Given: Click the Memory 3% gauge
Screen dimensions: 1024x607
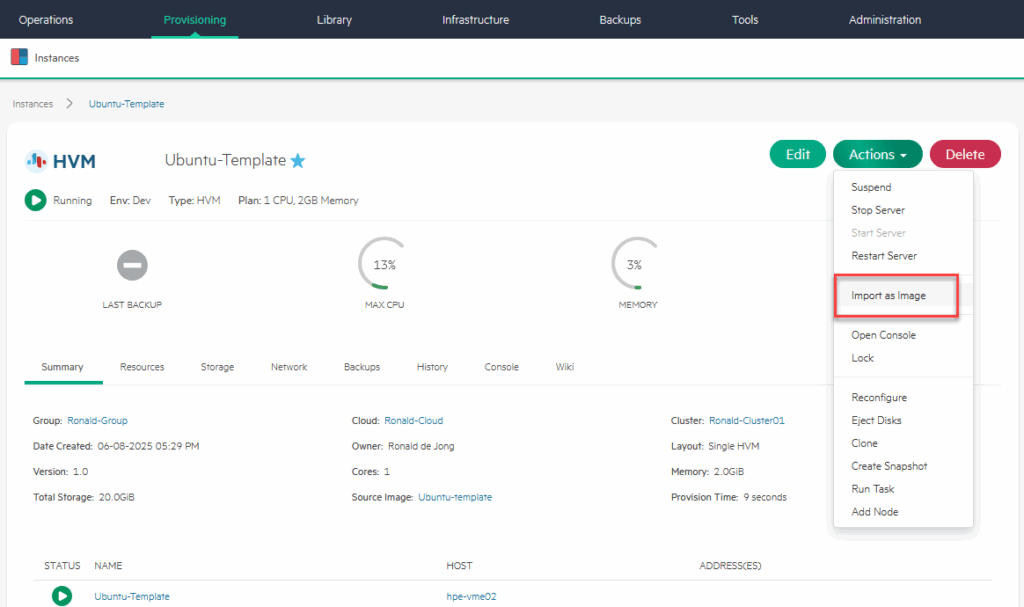Looking at the screenshot, I should [634, 265].
